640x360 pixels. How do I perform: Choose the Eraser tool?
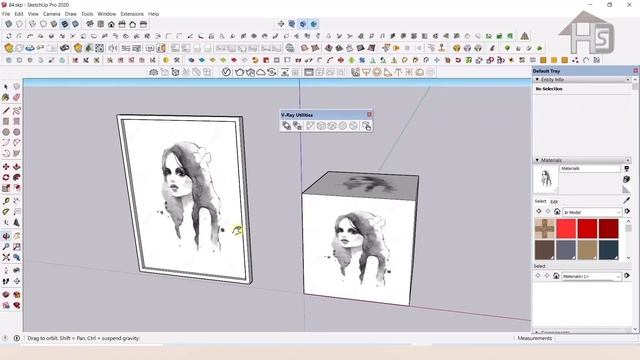(x=16, y=97)
